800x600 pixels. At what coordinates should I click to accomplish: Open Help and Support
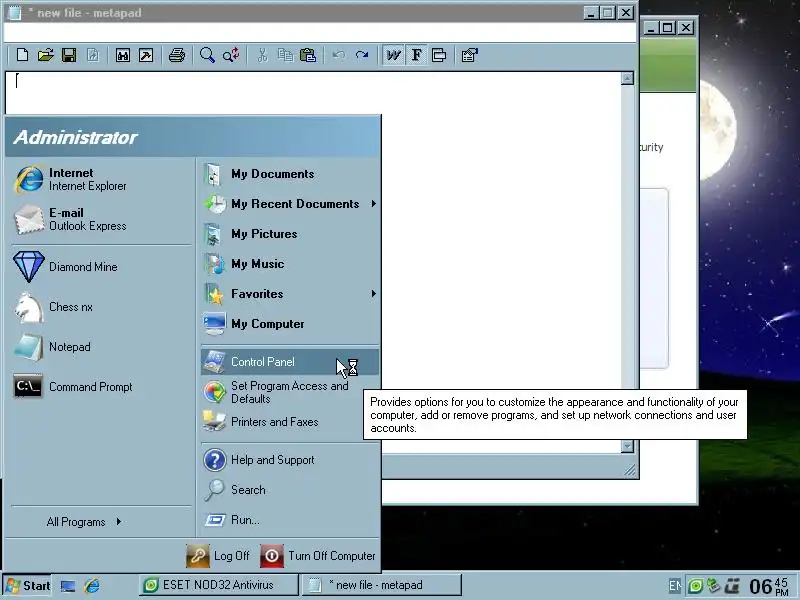[290, 460]
